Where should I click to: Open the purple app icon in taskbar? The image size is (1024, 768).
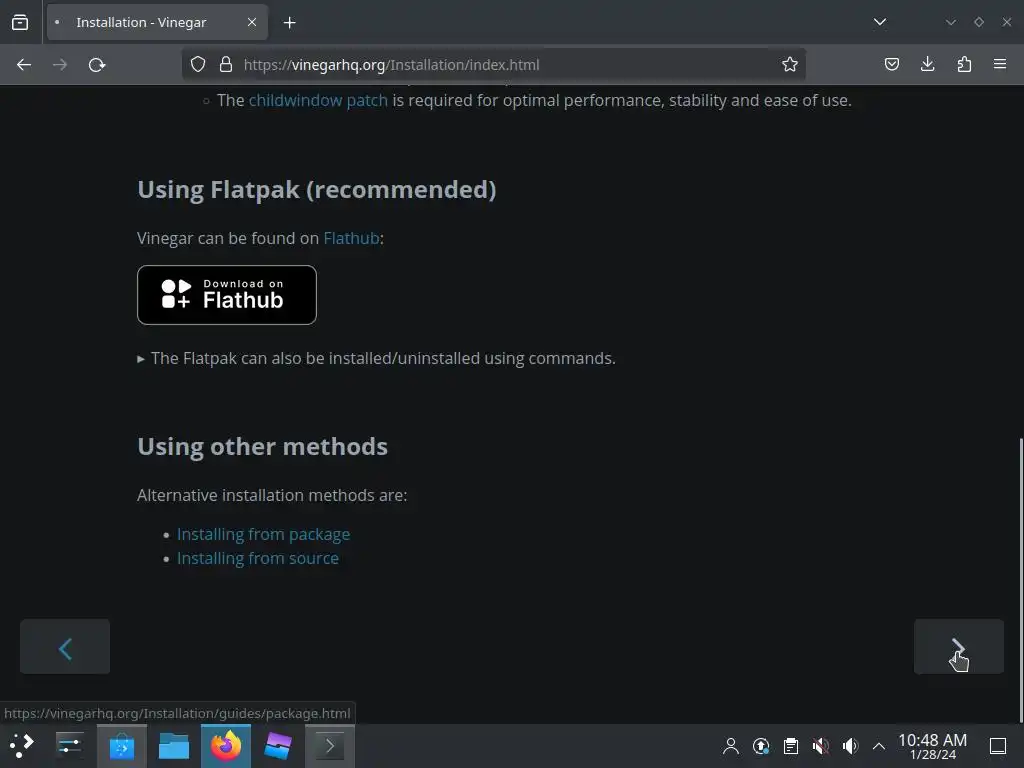click(x=278, y=746)
